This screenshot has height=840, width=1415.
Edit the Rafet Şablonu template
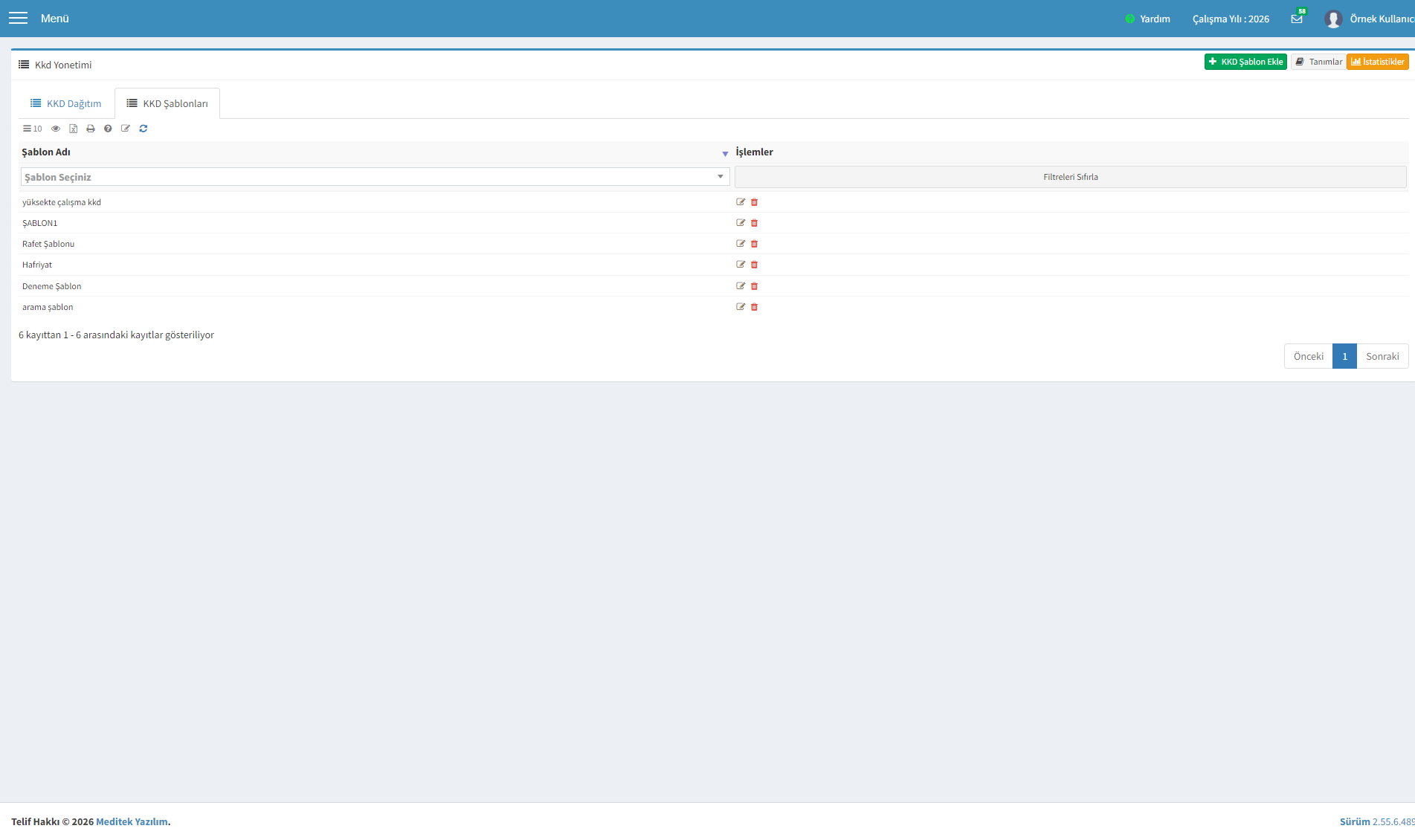point(741,244)
